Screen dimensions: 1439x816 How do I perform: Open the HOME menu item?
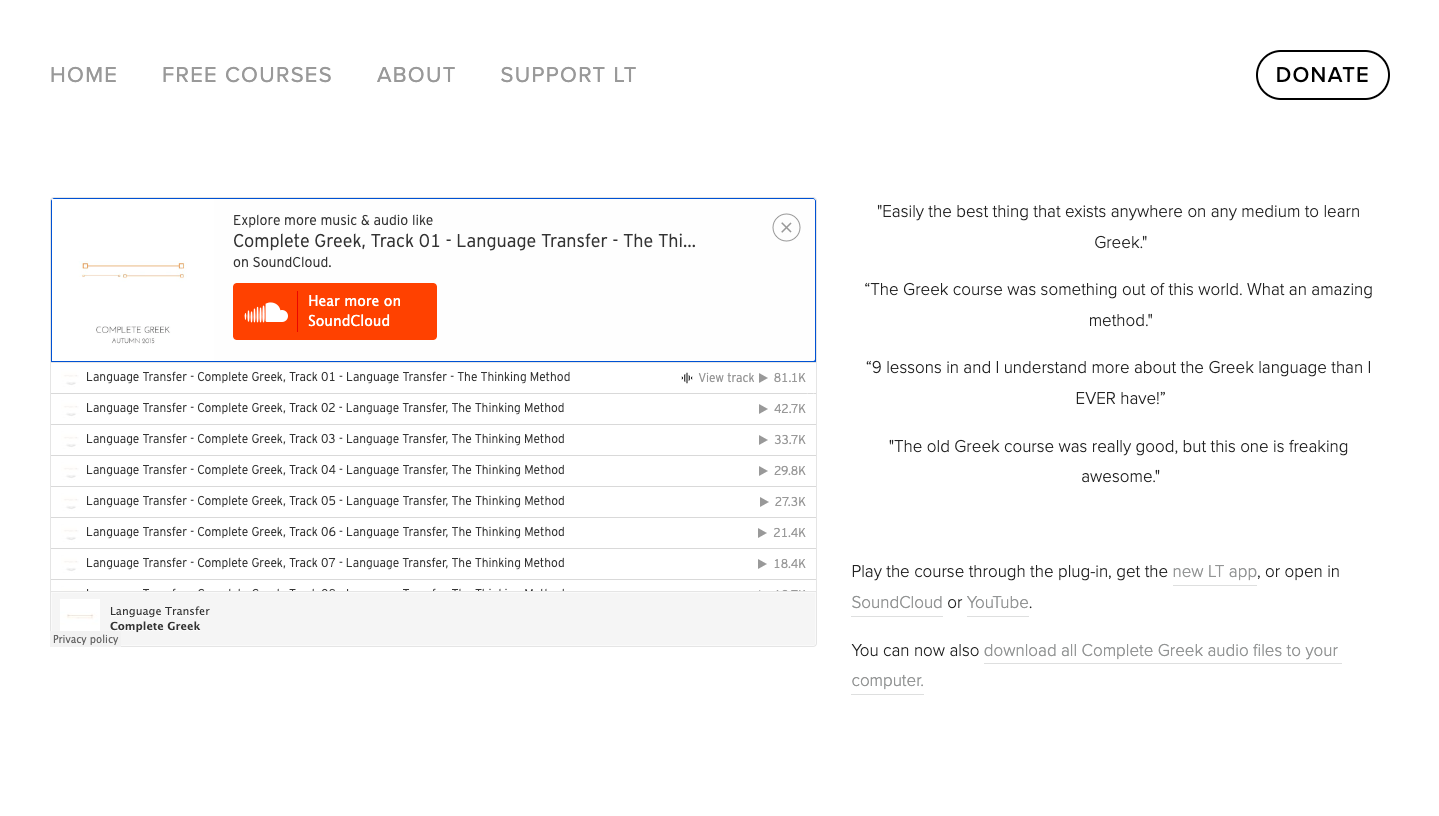tap(84, 75)
